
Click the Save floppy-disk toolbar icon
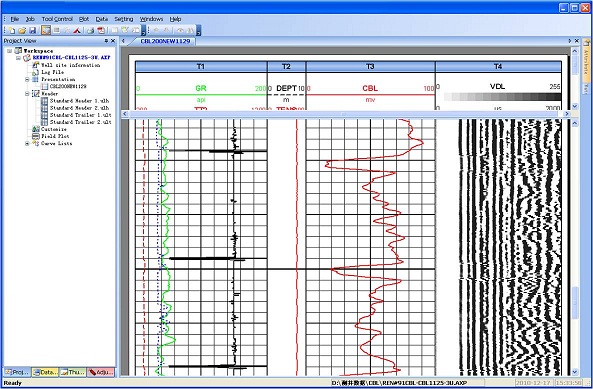pos(33,30)
